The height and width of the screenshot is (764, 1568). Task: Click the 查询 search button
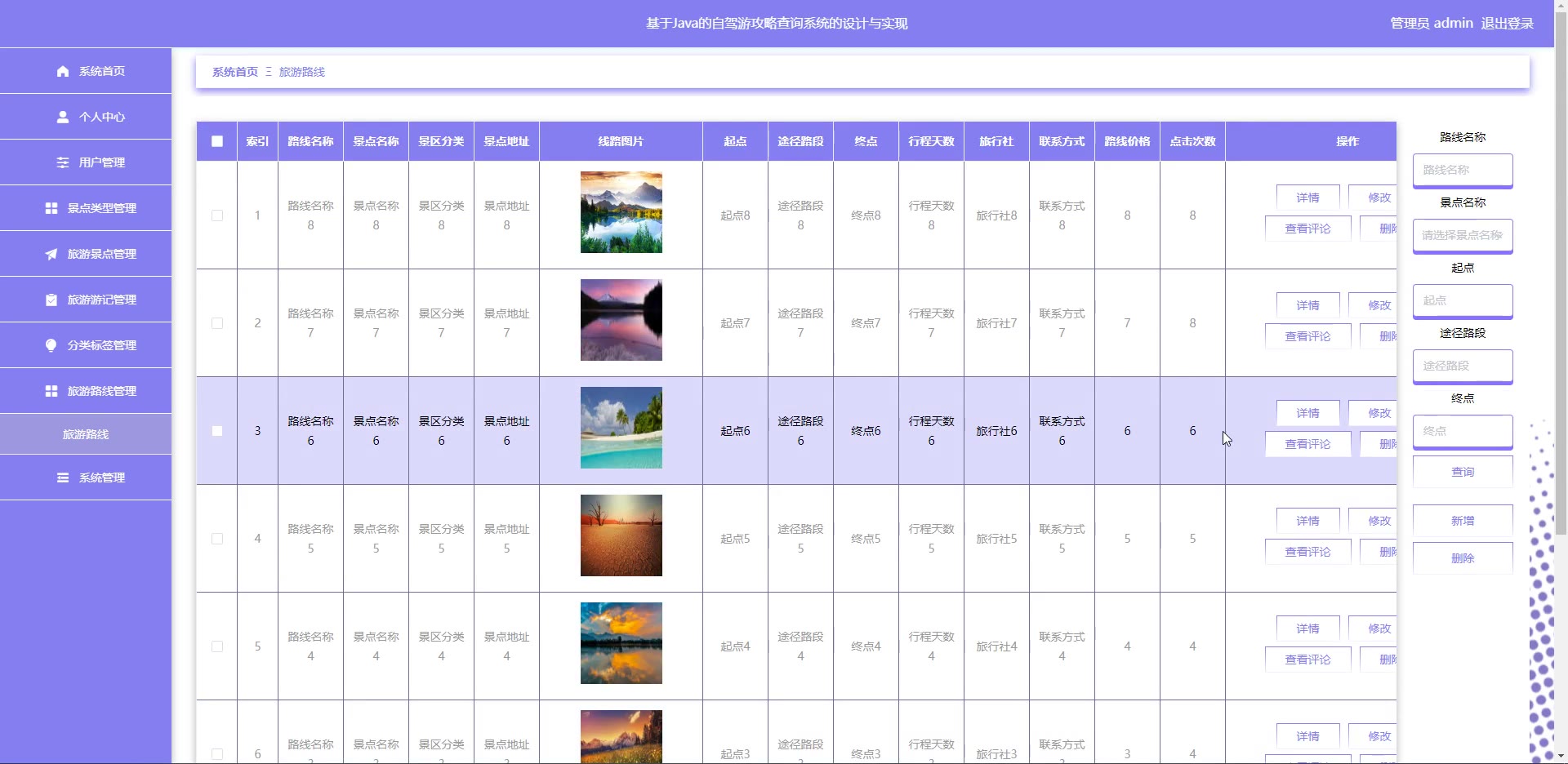coord(1463,472)
